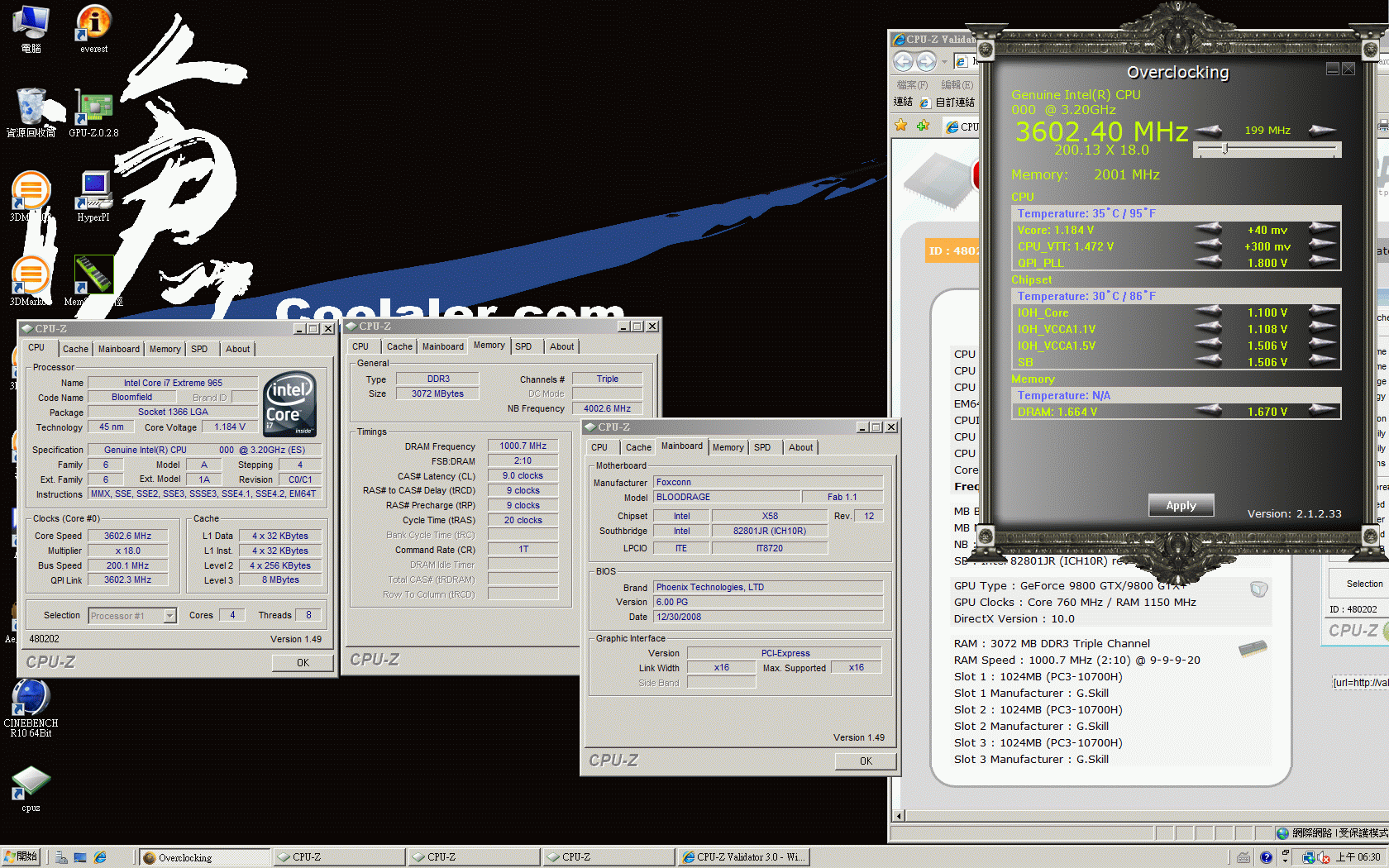The height and width of the screenshot is (868, 1389).
Task: Open the Memory tab in the Mainboard CPU-Z window
Action: coord(728,447)
